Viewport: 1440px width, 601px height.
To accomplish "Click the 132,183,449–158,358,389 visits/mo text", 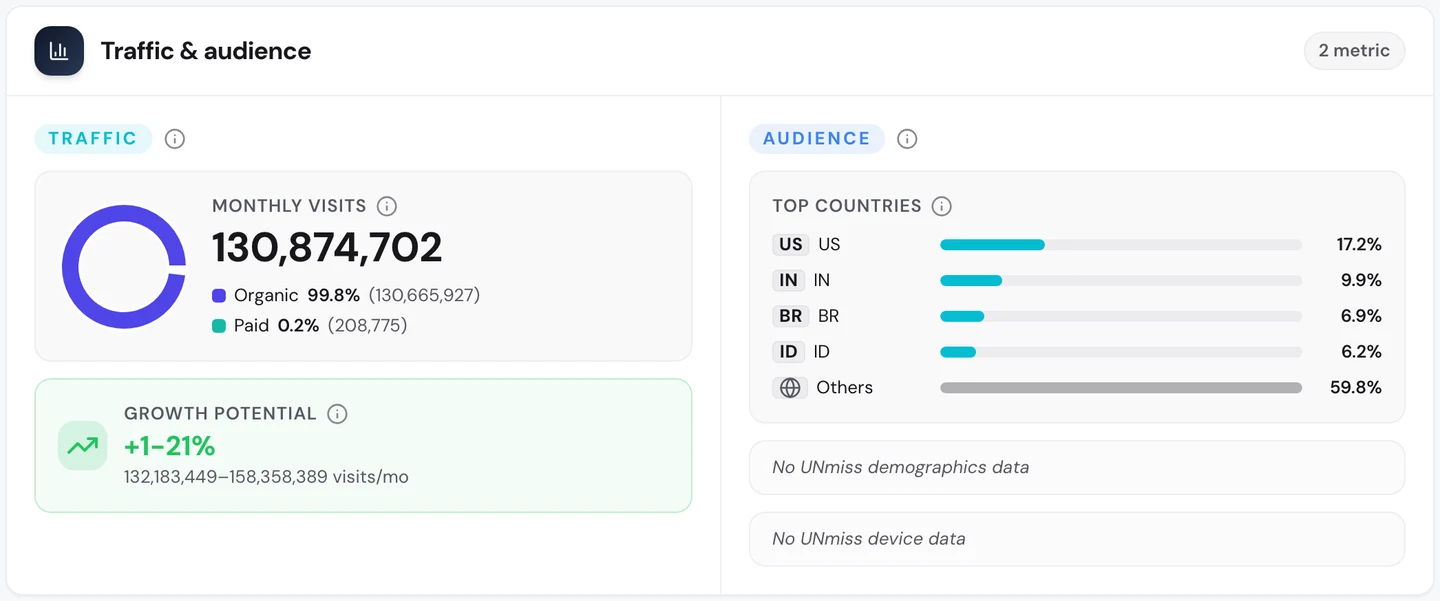I will pos(266,477).
